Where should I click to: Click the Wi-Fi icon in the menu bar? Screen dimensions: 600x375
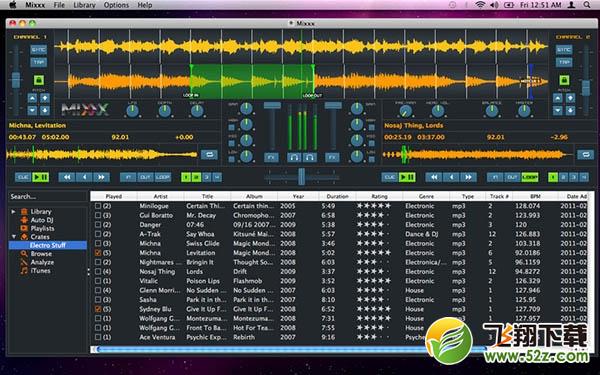pyautogui.click(x=479, y=5)
